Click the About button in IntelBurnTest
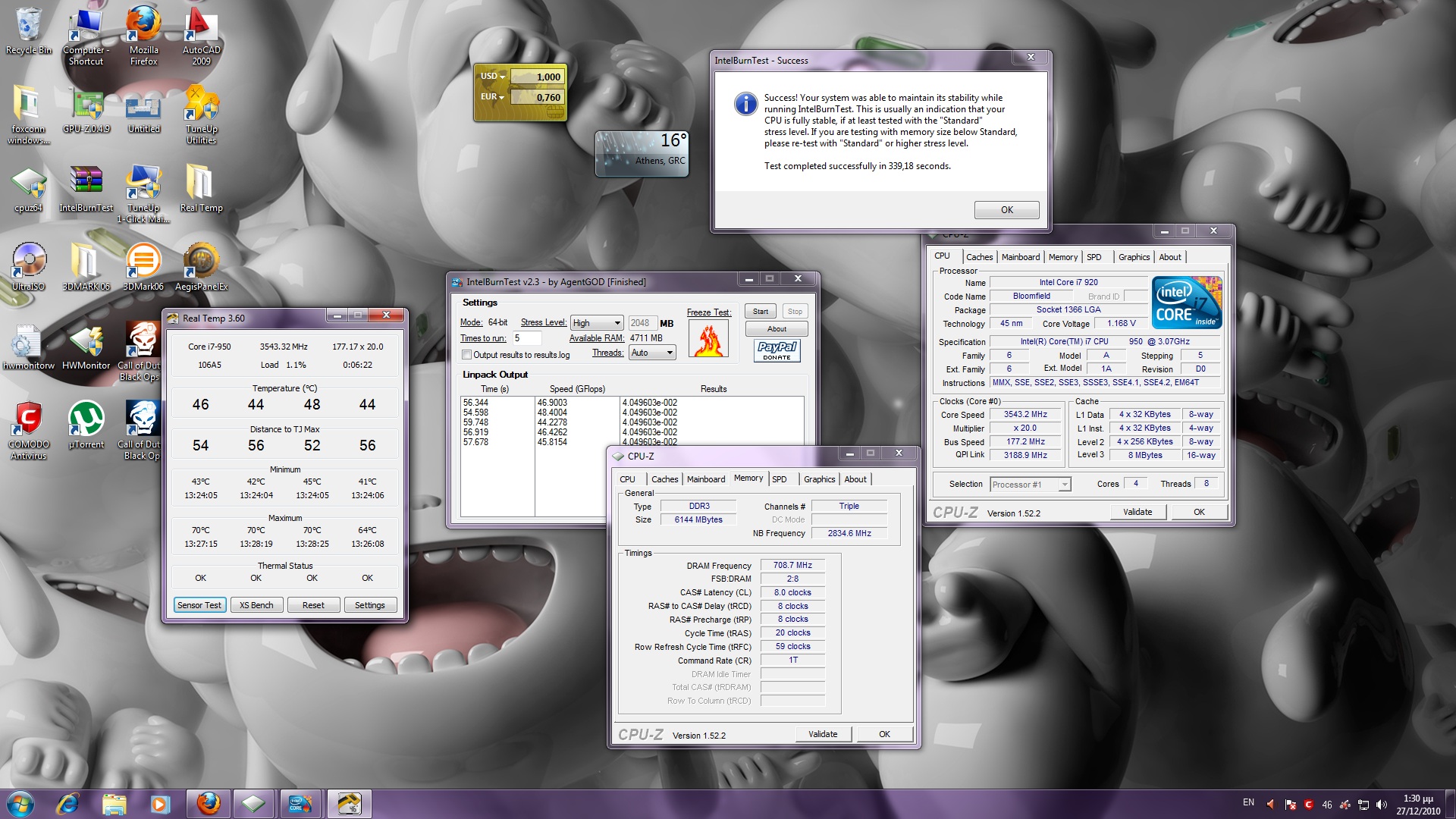This screenshot has width=1456, height=819. click(x=777, y=329)
